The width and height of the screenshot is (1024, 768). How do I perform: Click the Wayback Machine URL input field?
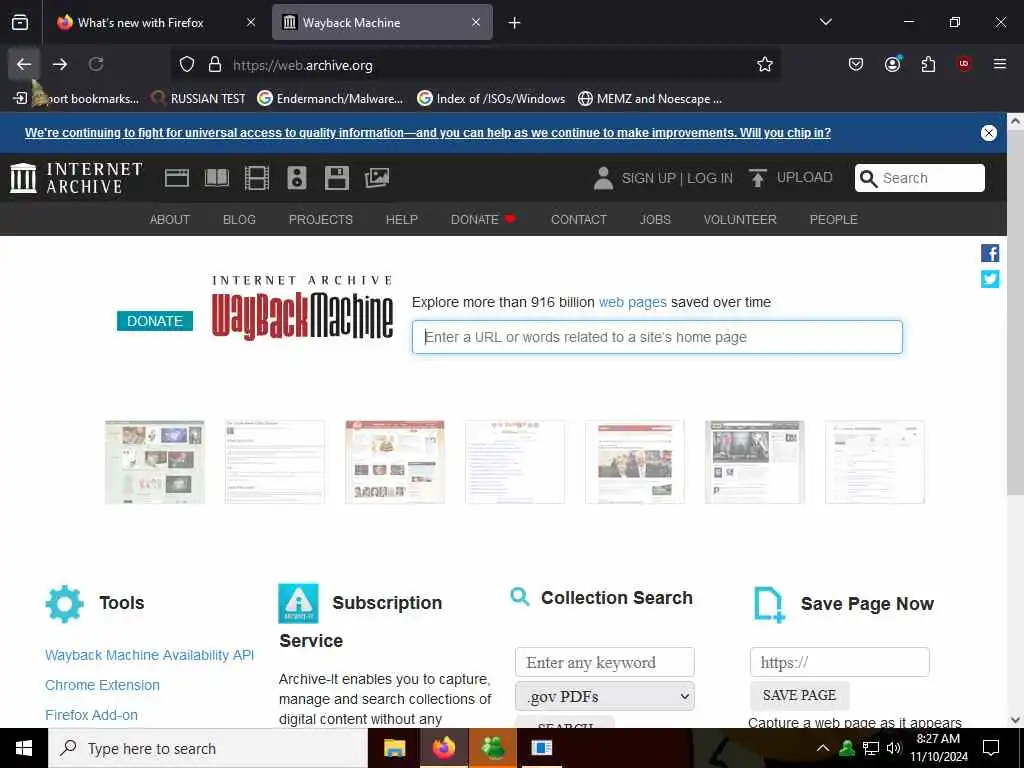(657, 337)
